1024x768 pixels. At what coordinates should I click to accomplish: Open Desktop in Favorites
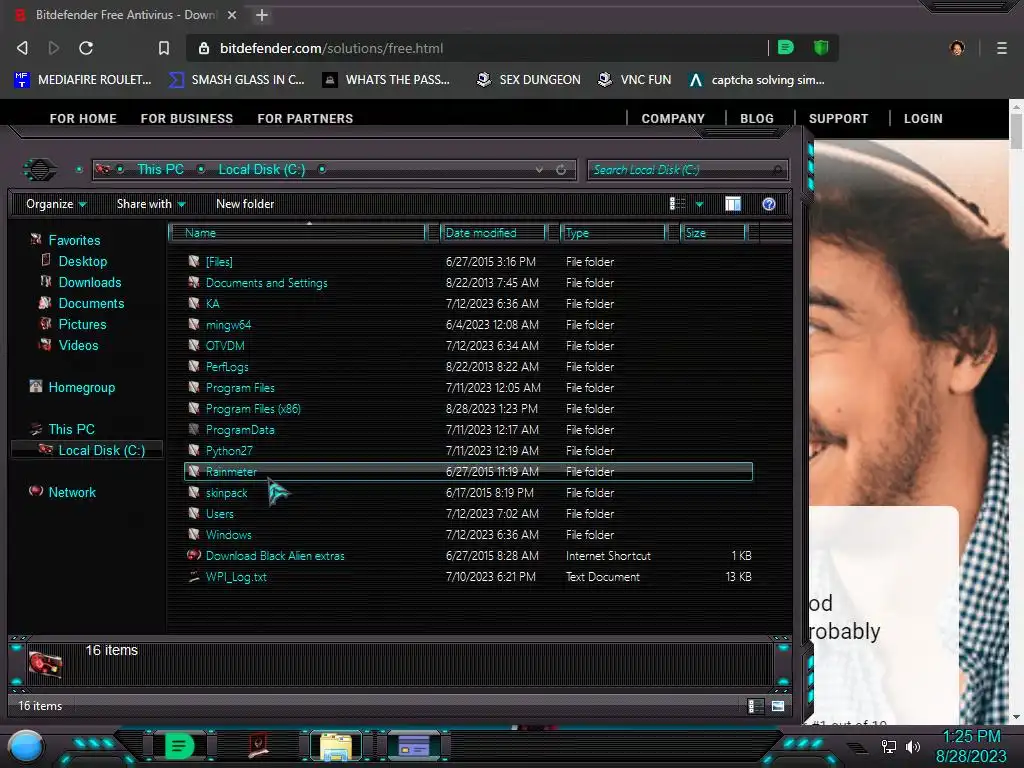(83, 261)
